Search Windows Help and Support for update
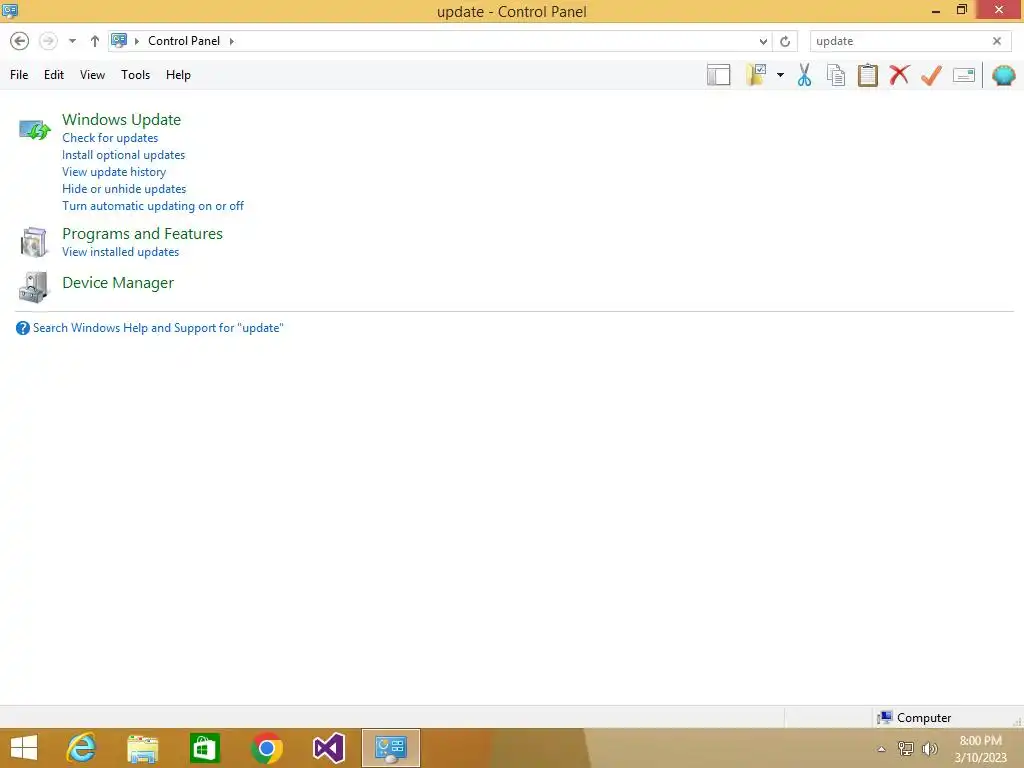Screen dimensions: 1024x768 click(158, 328)
